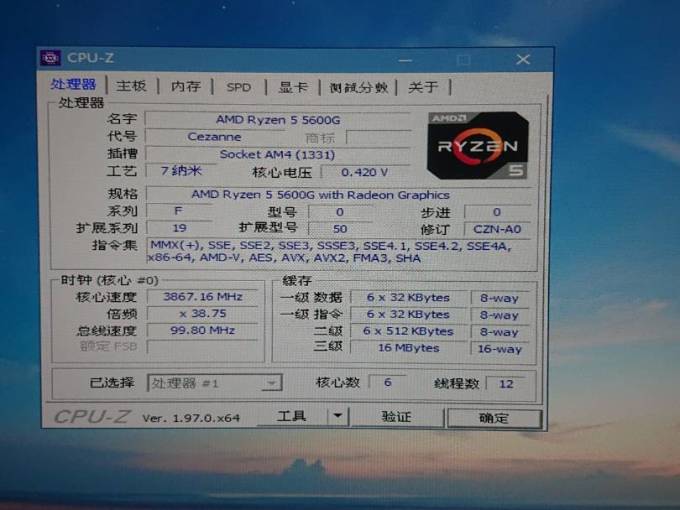
Task: Open the 关于 tab
Action: click(423, 87)
